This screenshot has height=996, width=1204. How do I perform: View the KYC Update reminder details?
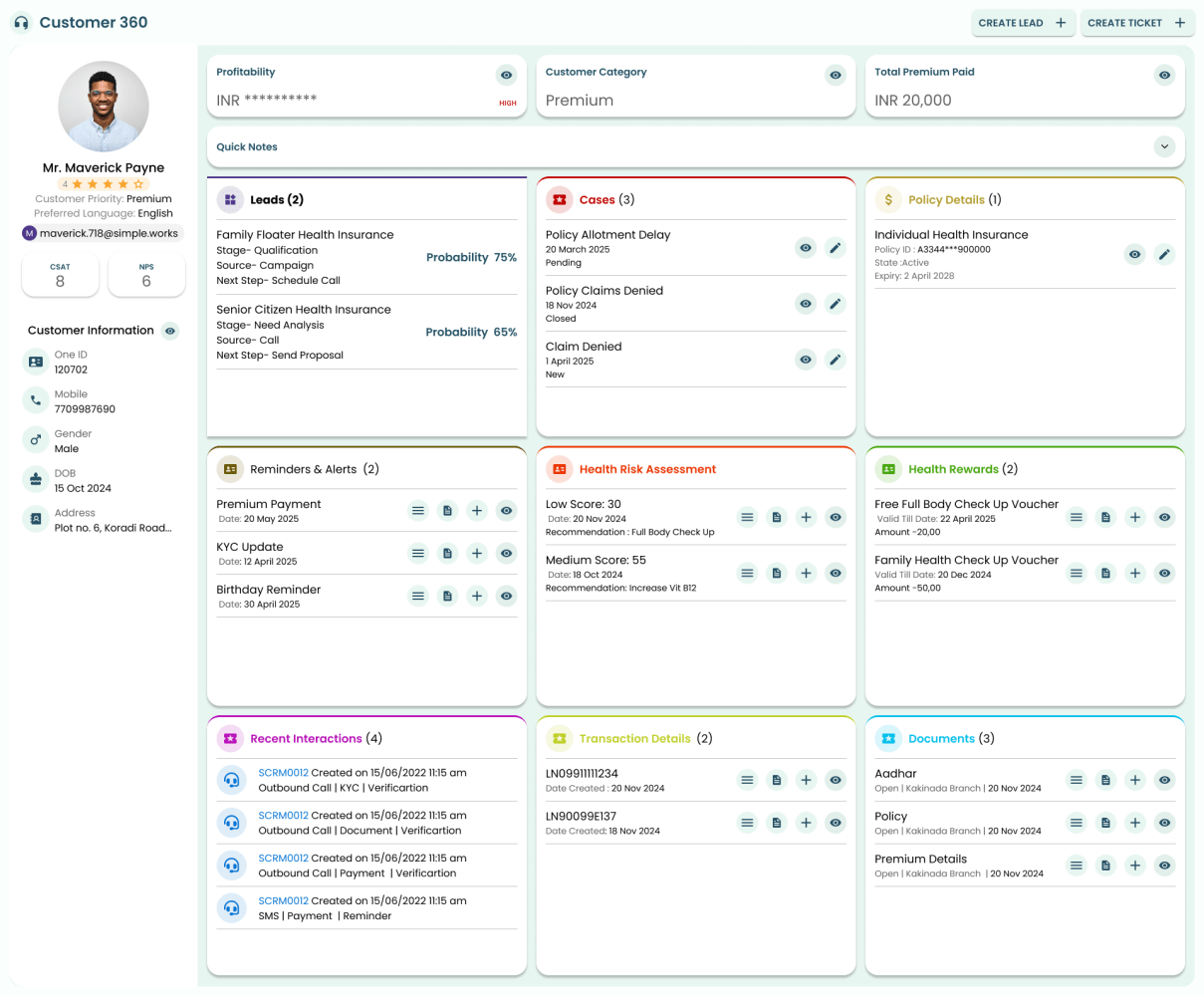(506, 553)
